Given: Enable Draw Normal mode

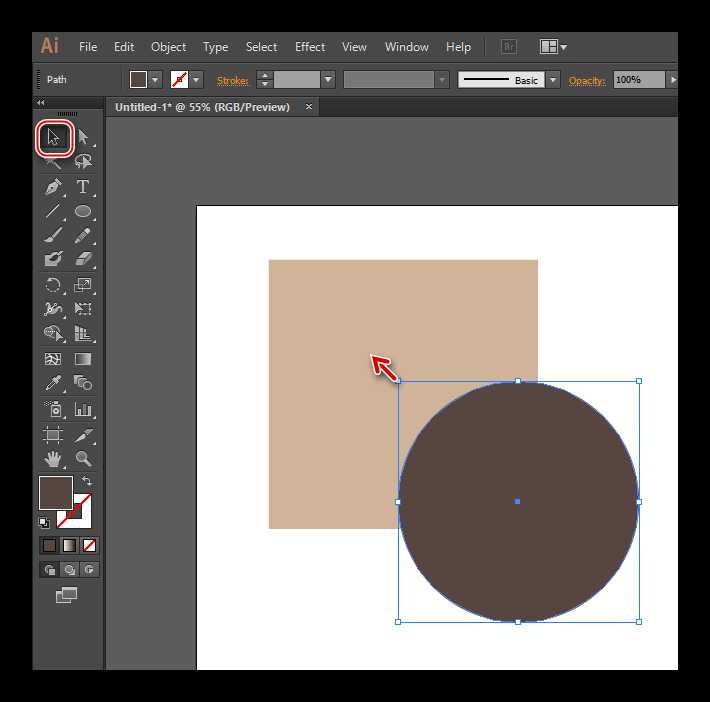Looking at the screenshot, I should pos(49,569).
